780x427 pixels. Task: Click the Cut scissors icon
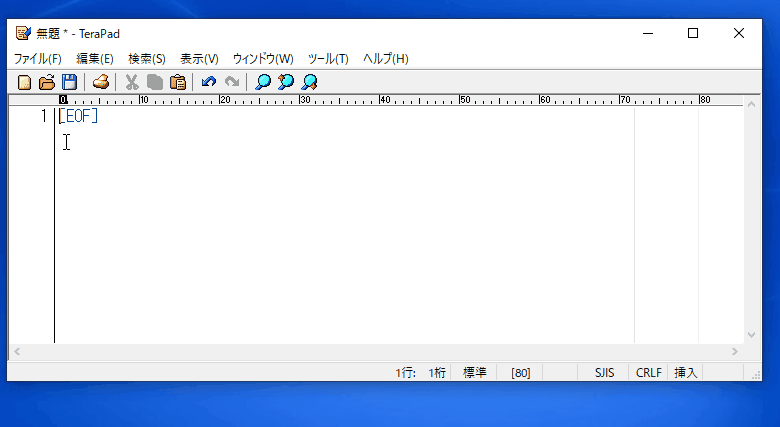click(x=132, y=82)
